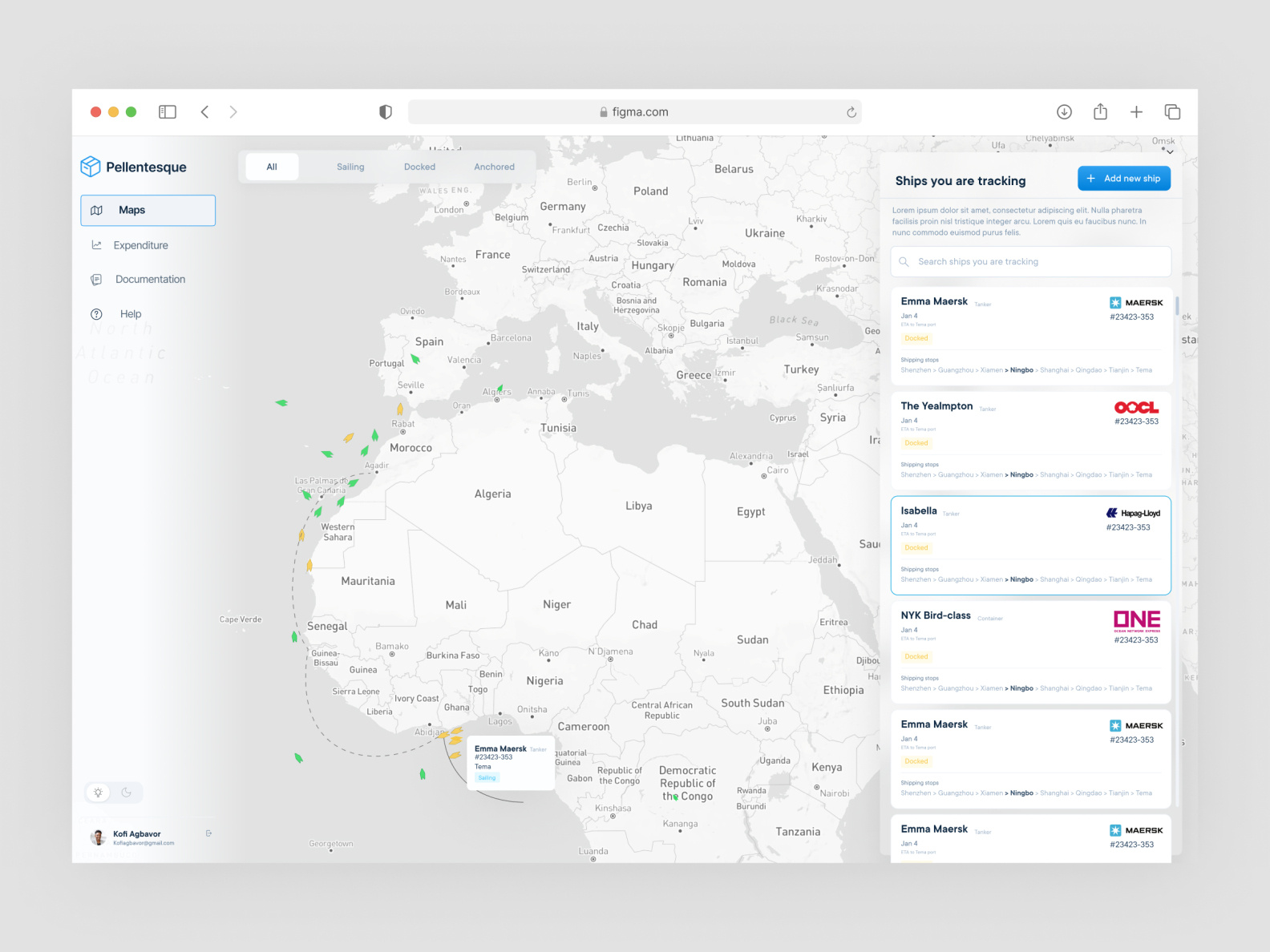Open a new tab with plus icon
1270x952 pixels.
click(x=1136, y=112)
